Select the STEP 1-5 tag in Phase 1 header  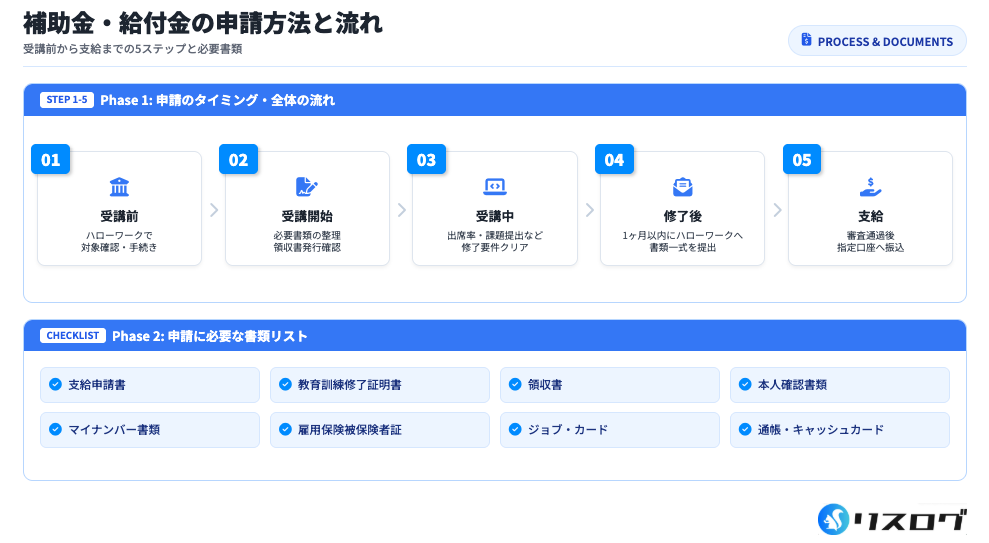coord(67,100)
